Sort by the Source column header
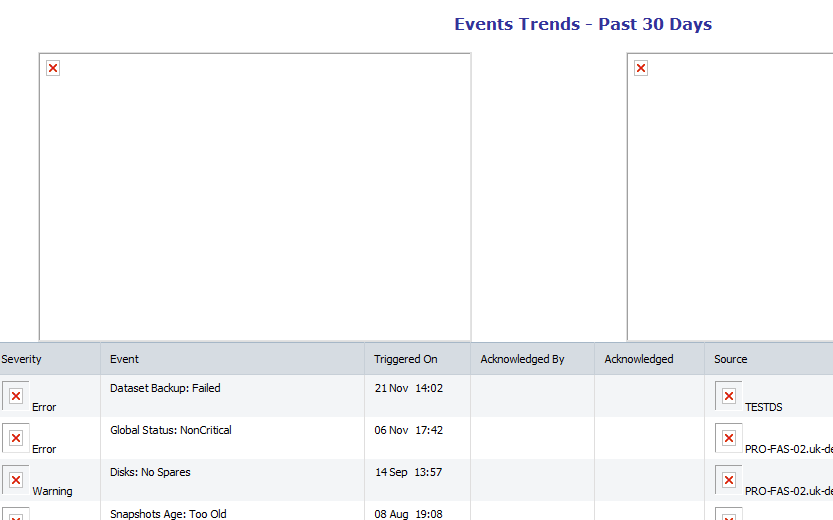 [x=731, y=359]
